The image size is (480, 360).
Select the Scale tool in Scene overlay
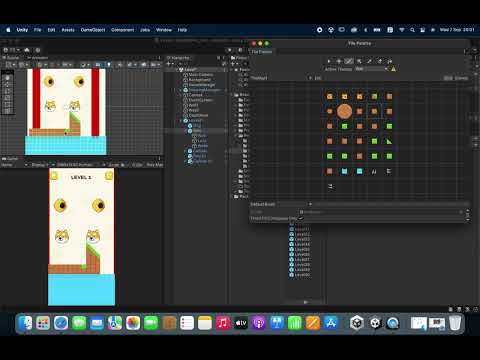point(7,98)
